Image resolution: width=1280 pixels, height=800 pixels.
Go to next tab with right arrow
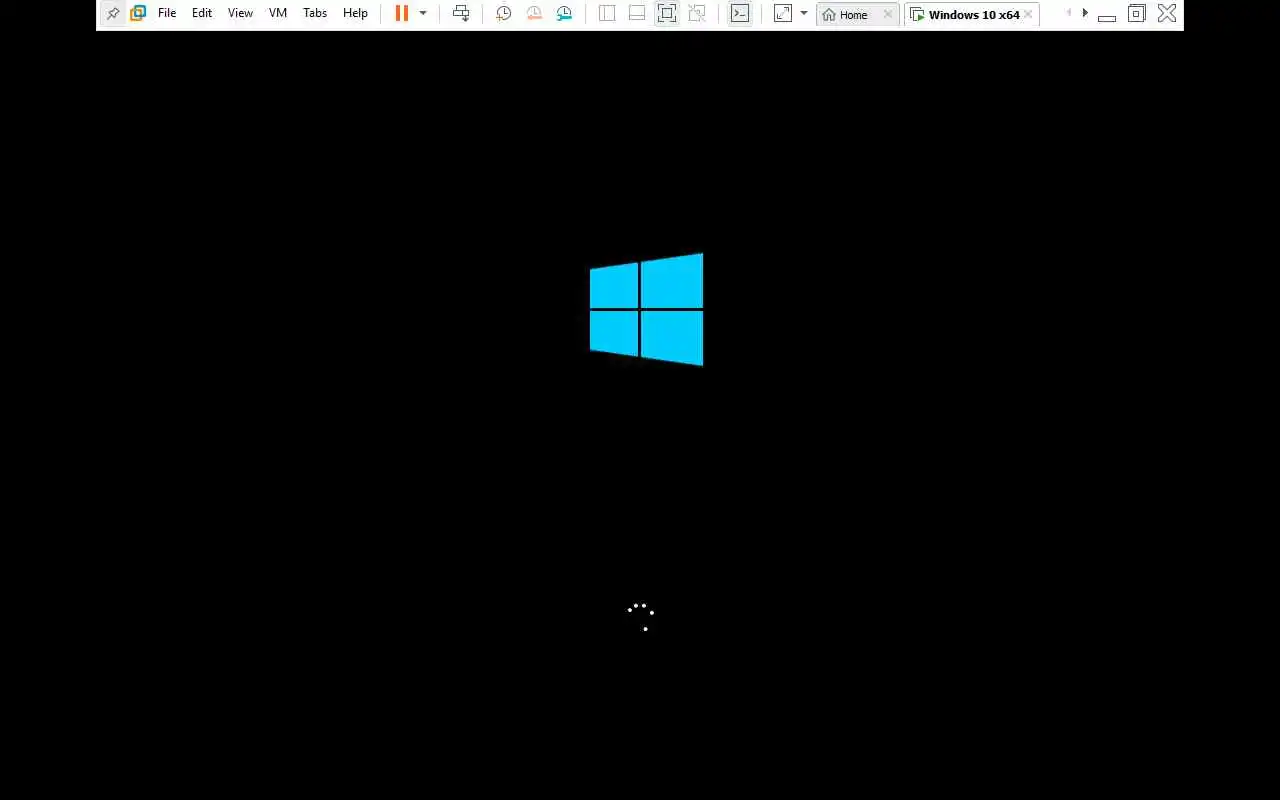(x=1085, y=13)
